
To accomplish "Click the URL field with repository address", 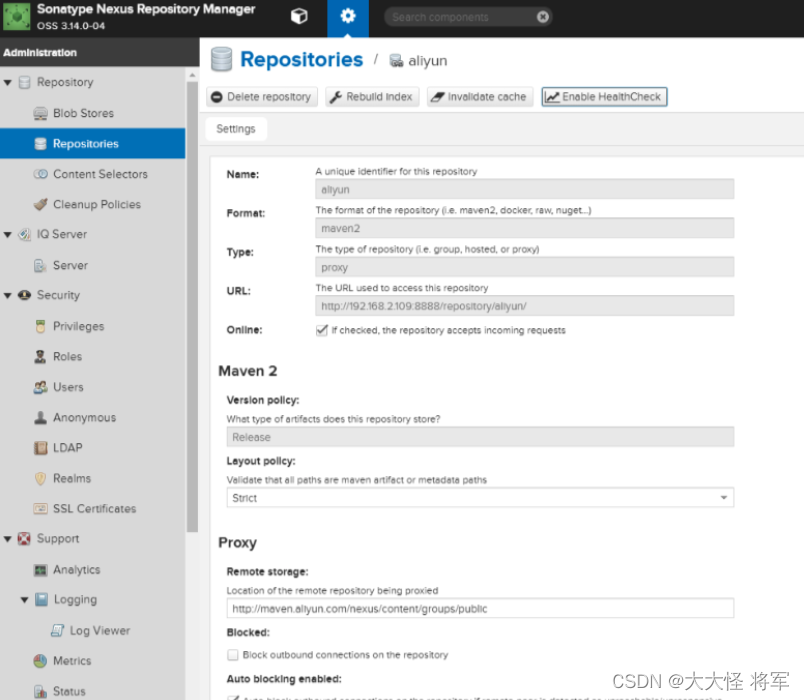I will pyautogui.click(x=525, y=306).
